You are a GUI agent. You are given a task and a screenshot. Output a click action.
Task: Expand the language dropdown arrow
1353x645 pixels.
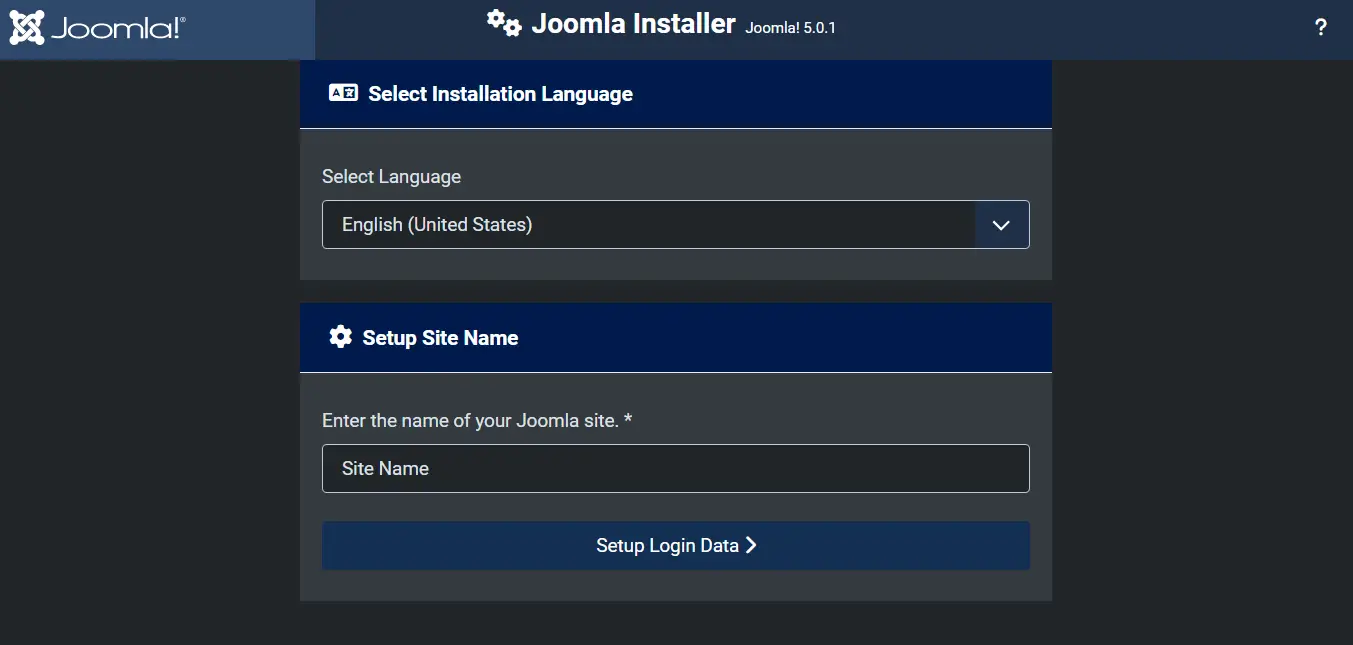1001,225
